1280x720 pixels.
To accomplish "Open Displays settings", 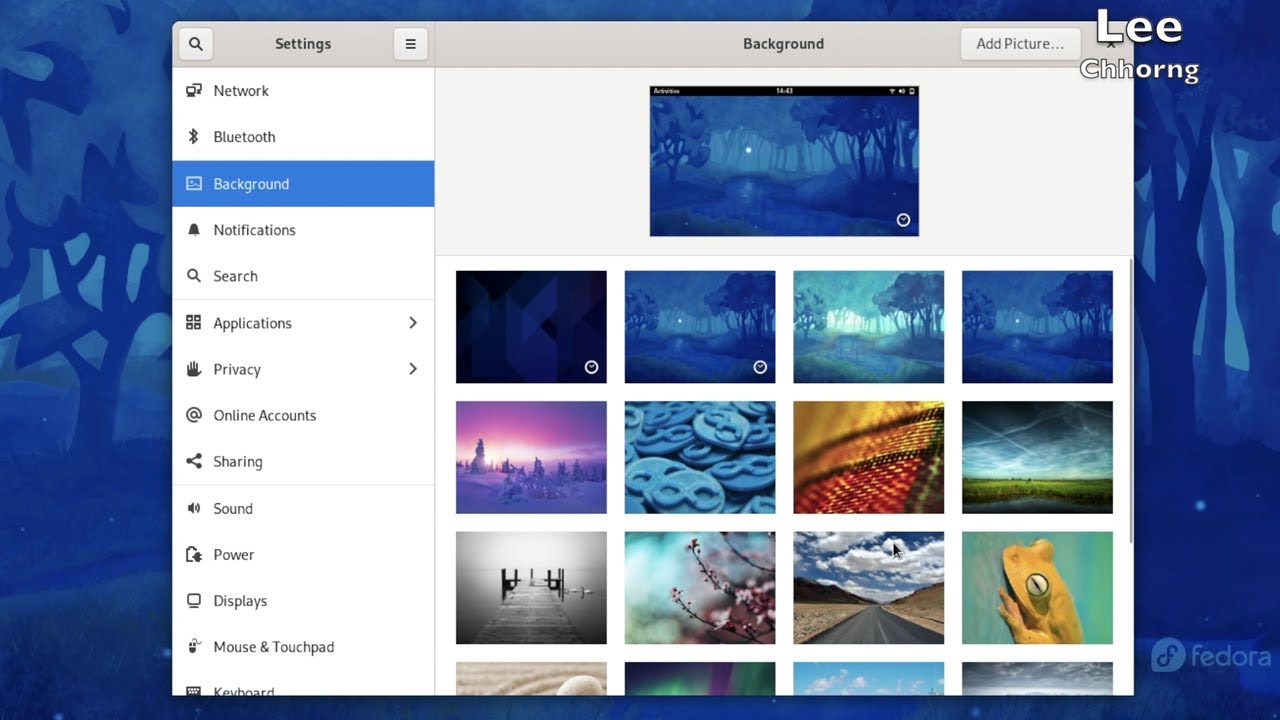I will 303,601.
